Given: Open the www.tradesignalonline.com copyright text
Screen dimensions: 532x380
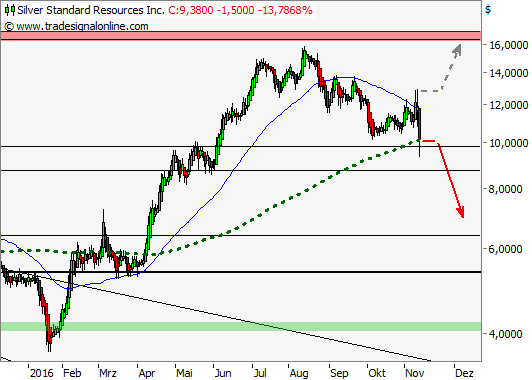Looking at the screenshot, I should [x=77, y=26].
